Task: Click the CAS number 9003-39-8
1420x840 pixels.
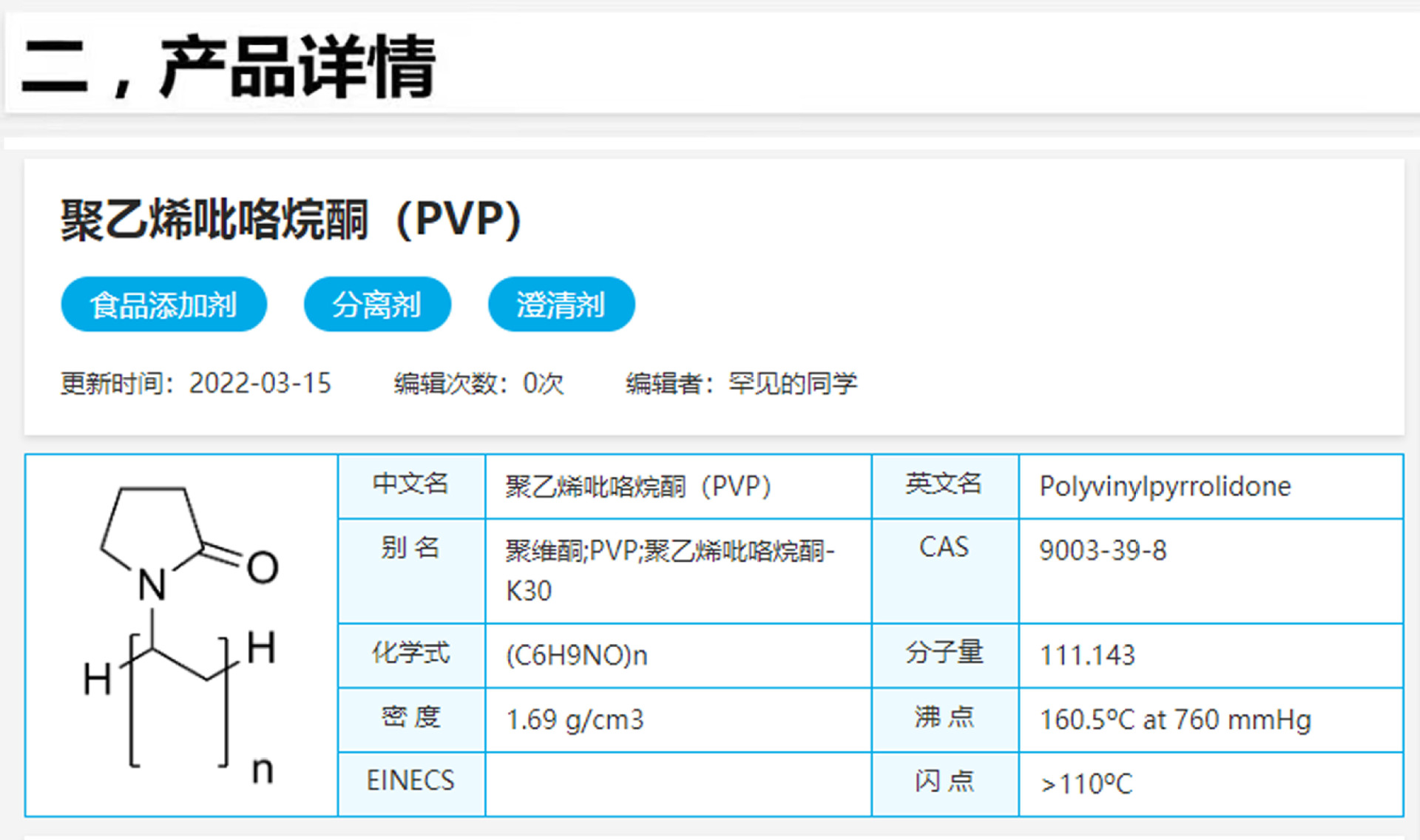Action: [x=1102, y=551]
